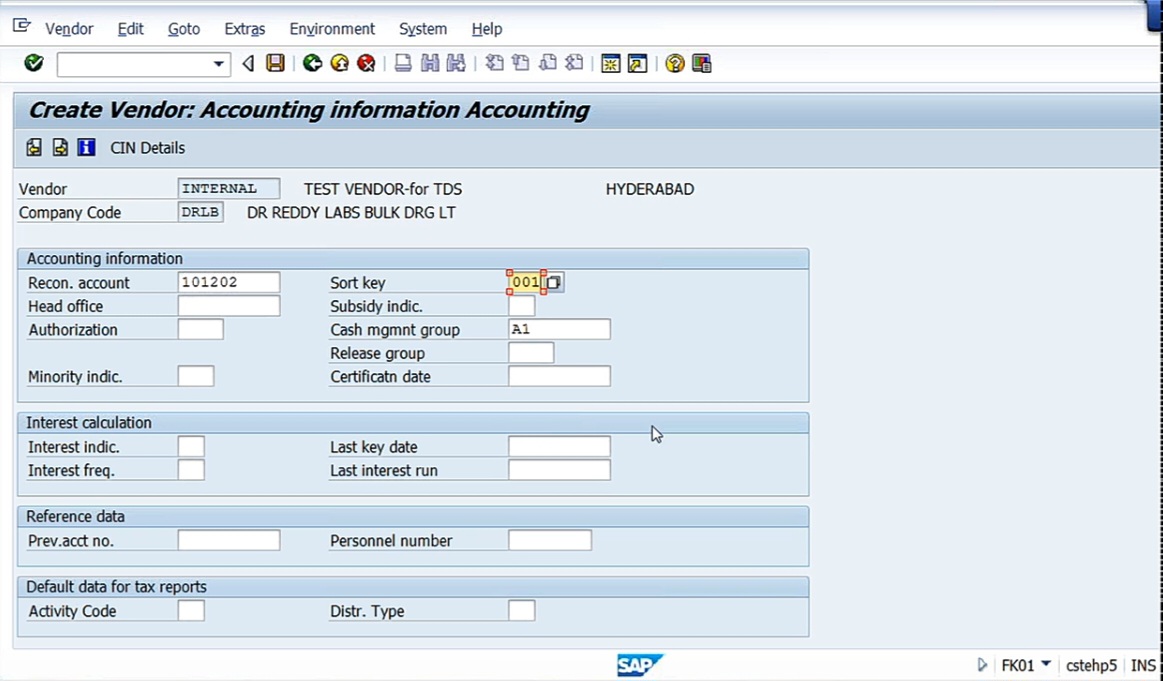The height and width of the screenshot is (681, 1163).
Task: Click the green Enter checkmark icon
Action: tap(33, 63)
